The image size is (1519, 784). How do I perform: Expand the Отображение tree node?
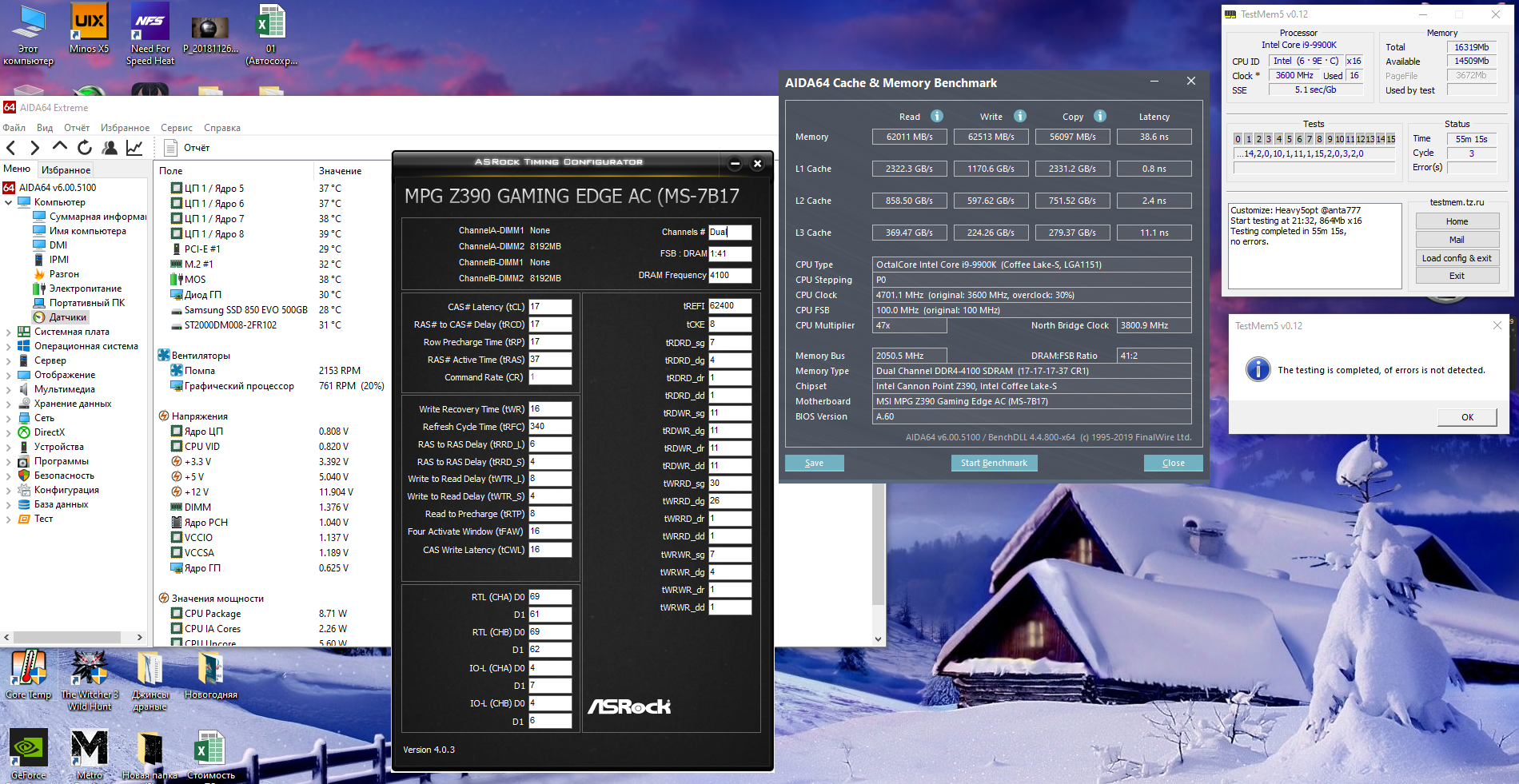9,375
